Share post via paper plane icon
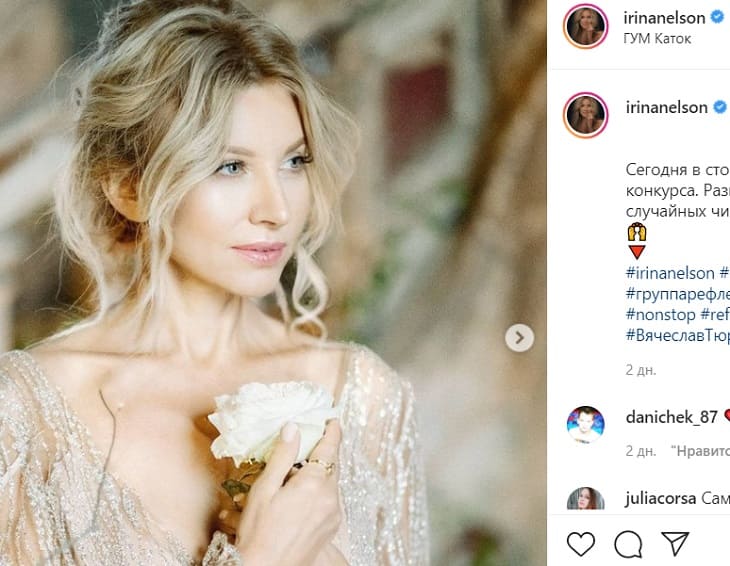The image size is (730, 566). 675,544
